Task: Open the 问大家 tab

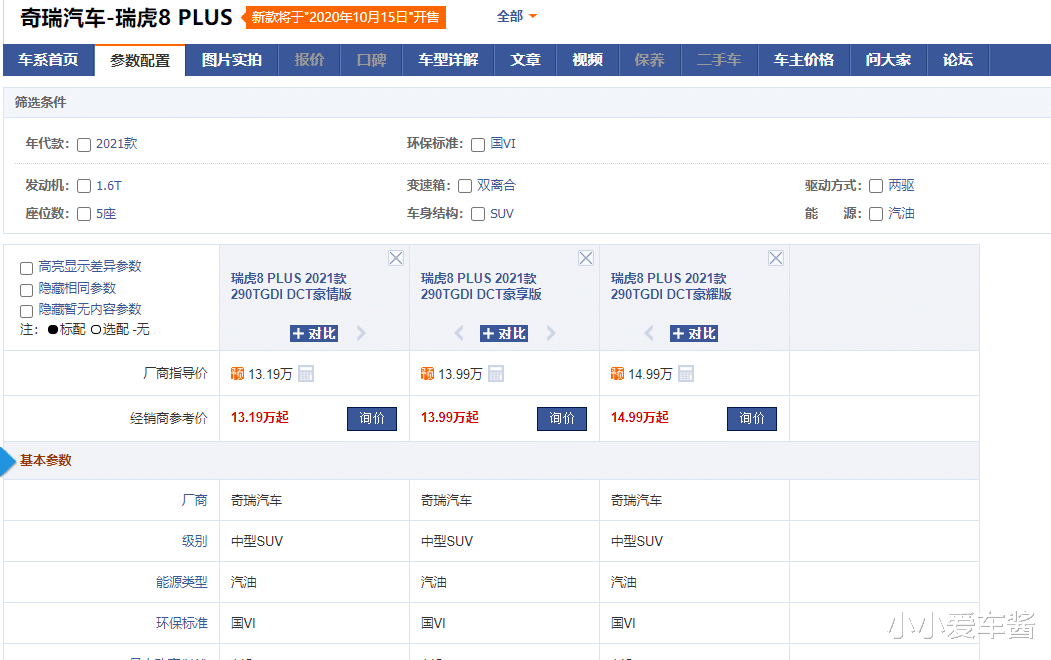Action: point(888,60)
